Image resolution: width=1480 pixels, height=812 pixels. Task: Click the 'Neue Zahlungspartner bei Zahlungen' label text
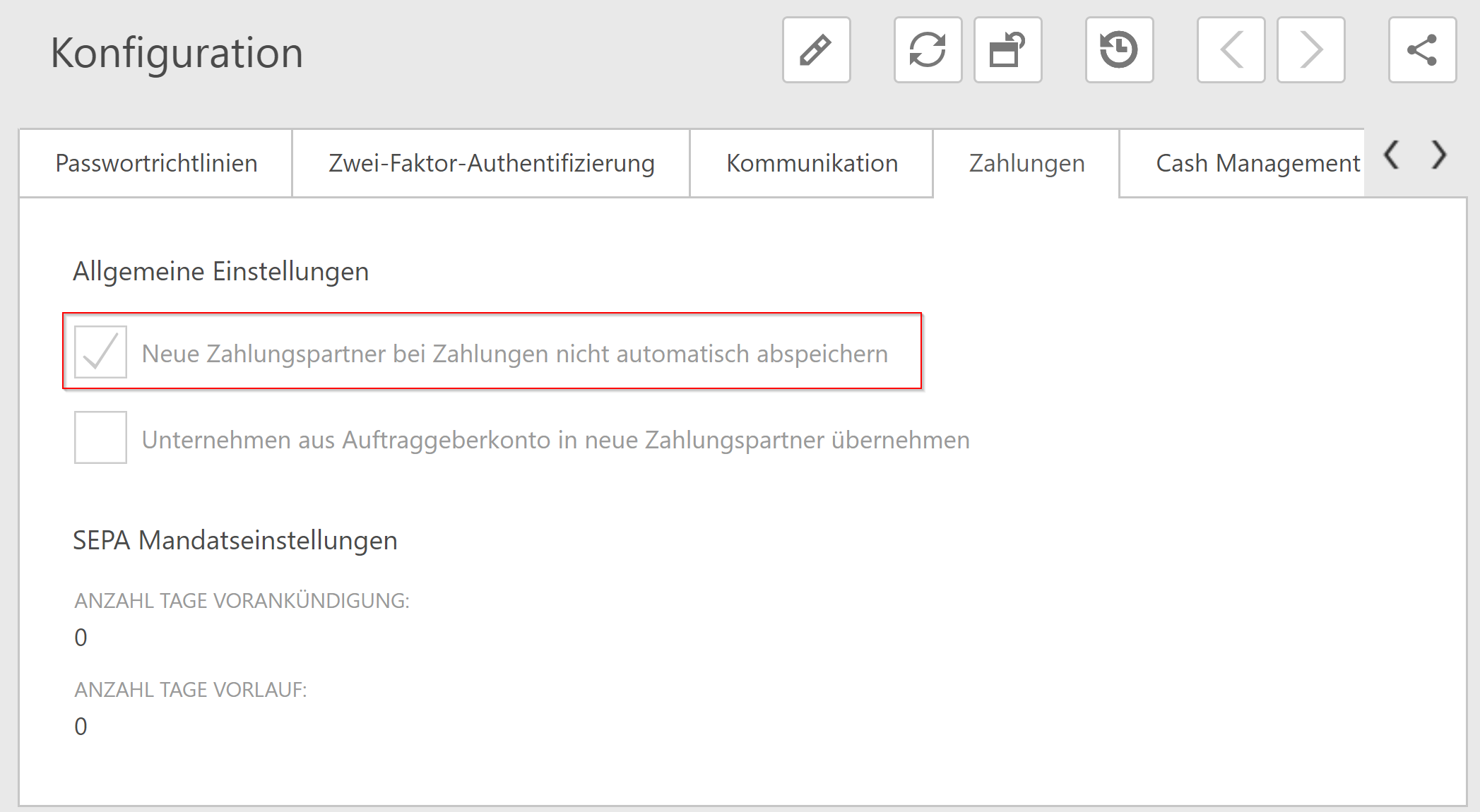click(x=514, y=354)
